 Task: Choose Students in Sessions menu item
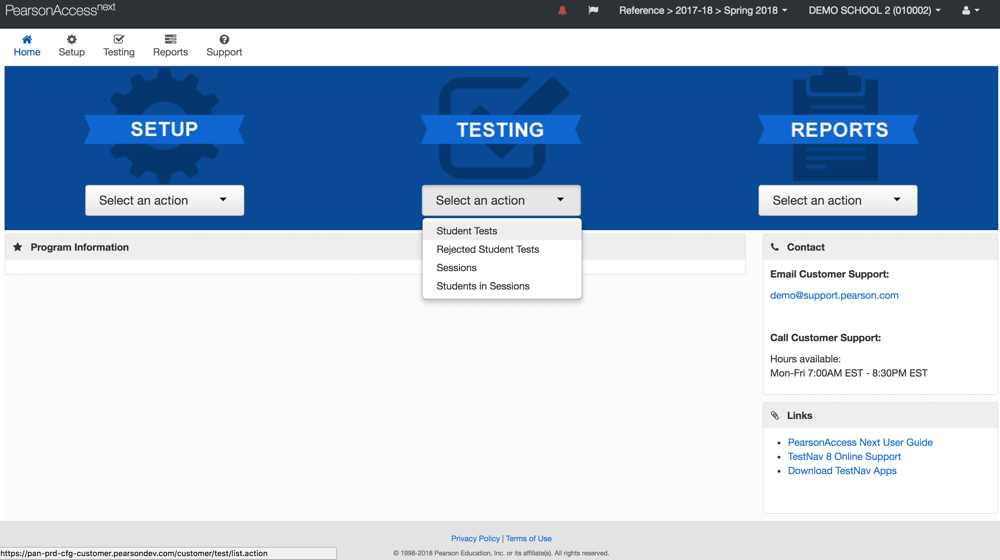point(483,286)
